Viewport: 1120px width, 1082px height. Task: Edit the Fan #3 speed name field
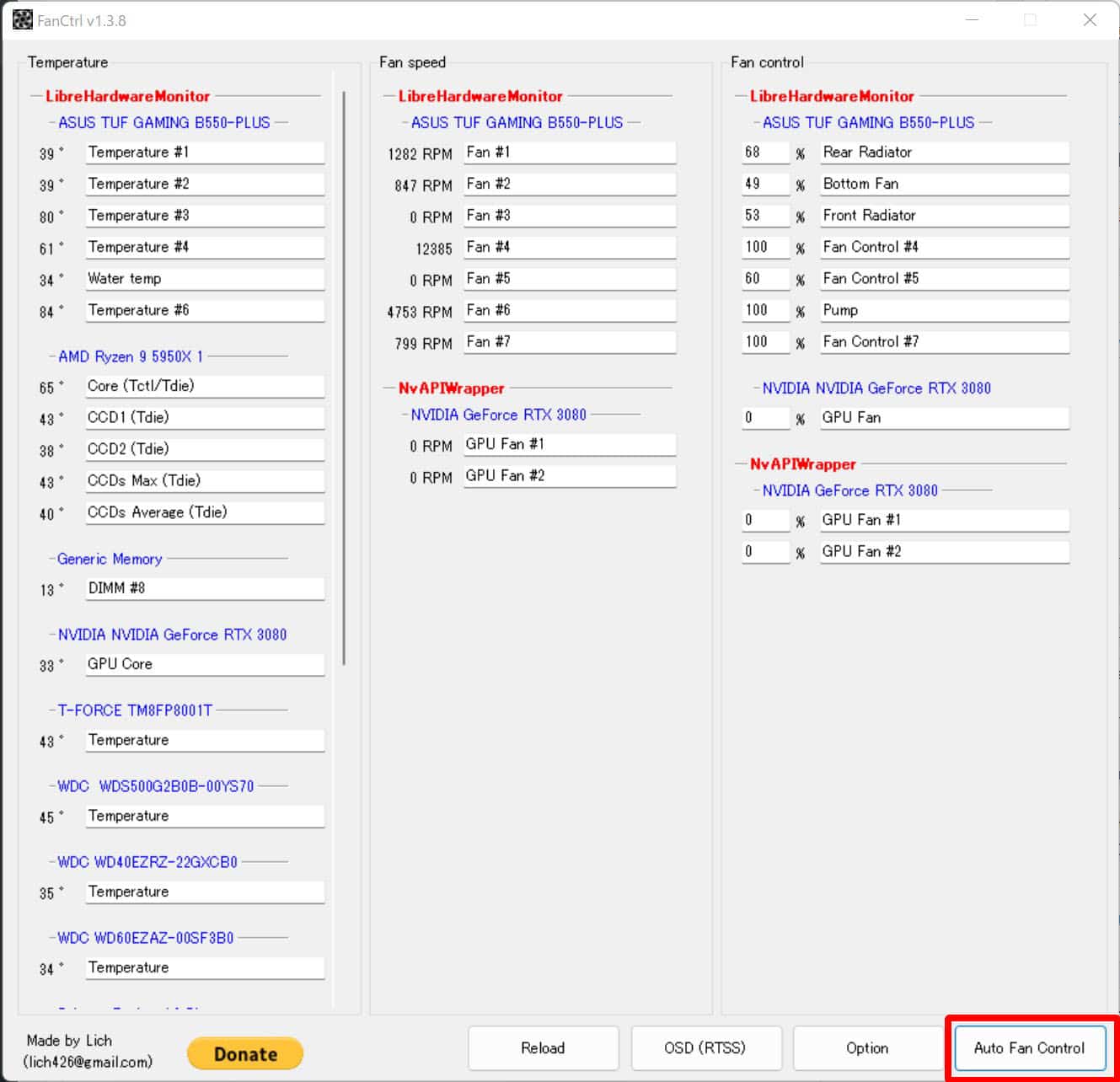pyautogui.click(x=570, y=216)
